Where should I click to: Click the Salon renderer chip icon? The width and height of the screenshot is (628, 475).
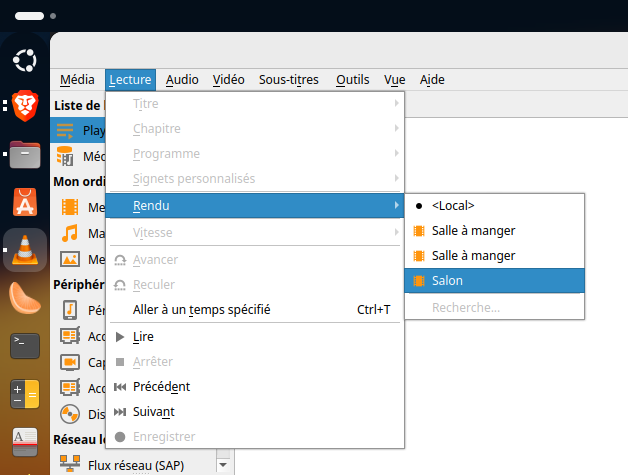click(419, 281)
